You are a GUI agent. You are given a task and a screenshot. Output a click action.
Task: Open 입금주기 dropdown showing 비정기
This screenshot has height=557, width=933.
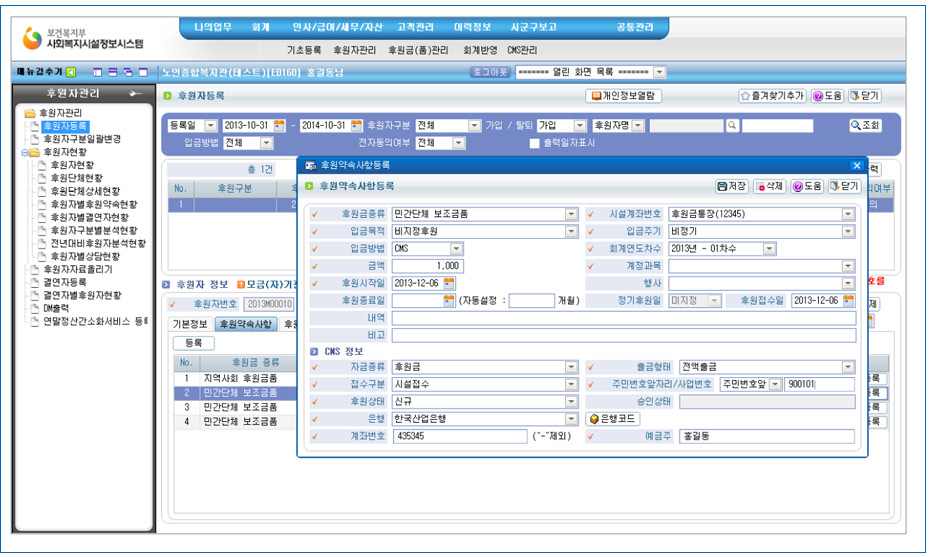849,231
